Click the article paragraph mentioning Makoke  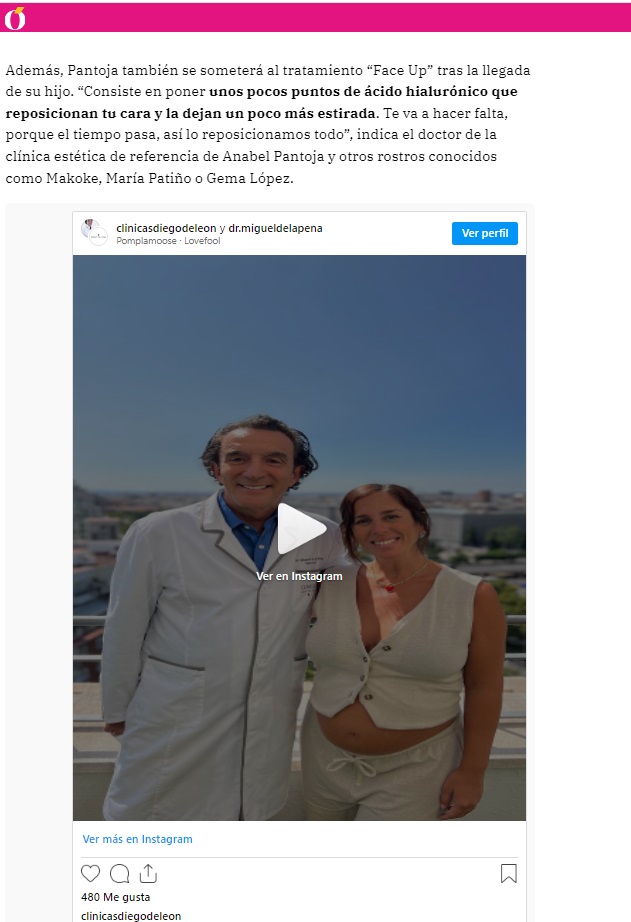268,123
